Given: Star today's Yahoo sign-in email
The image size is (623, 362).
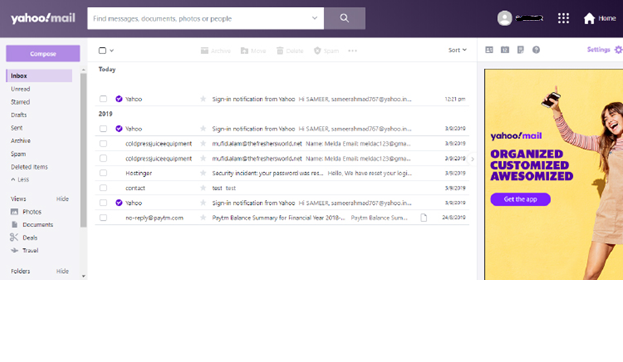Looking at the screenshot, I should click(203, 99).
